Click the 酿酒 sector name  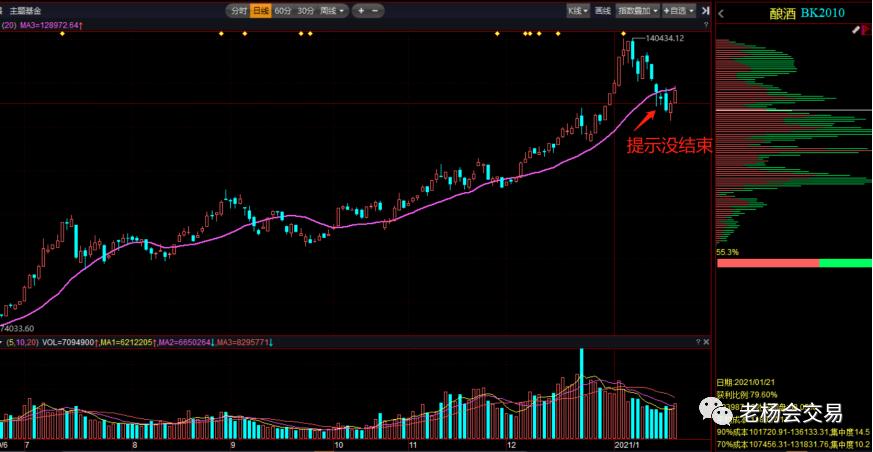point(783,13)
